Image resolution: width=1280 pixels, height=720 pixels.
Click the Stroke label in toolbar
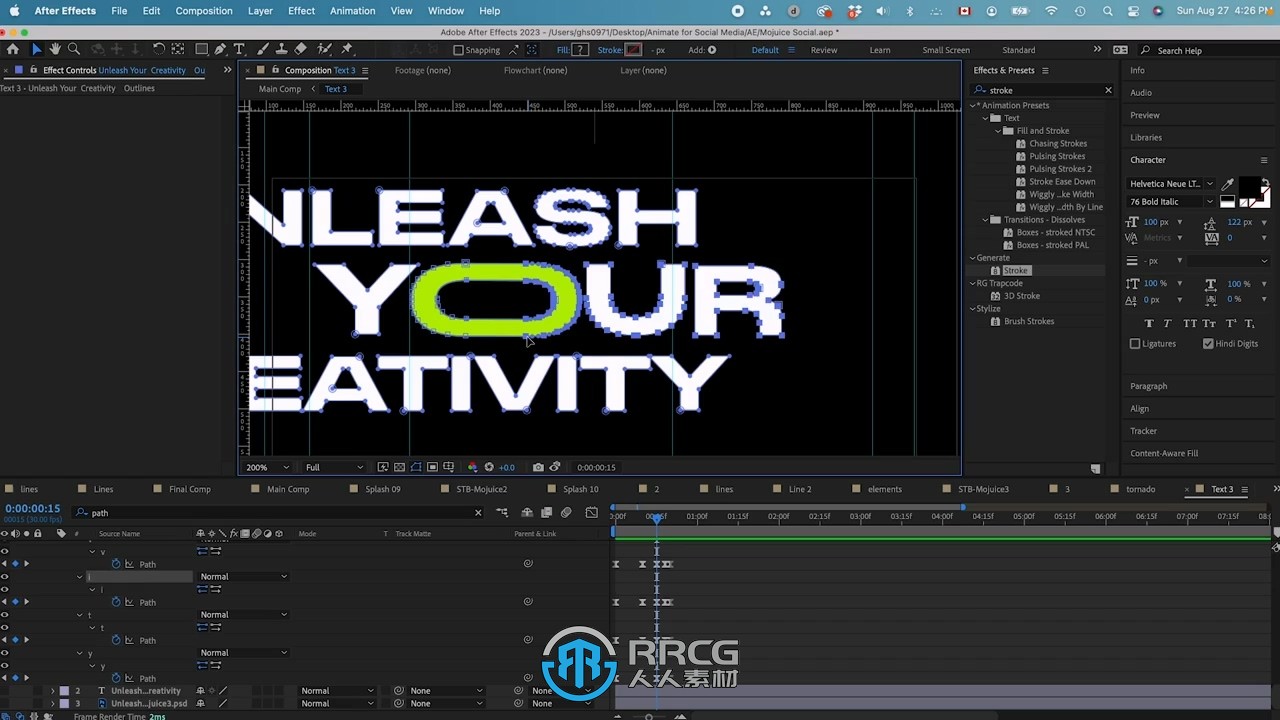coord(610,50)
